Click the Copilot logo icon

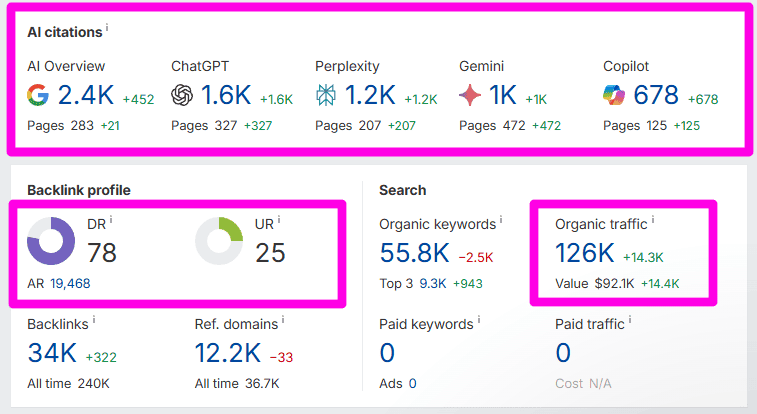click(x=614, y=96)
